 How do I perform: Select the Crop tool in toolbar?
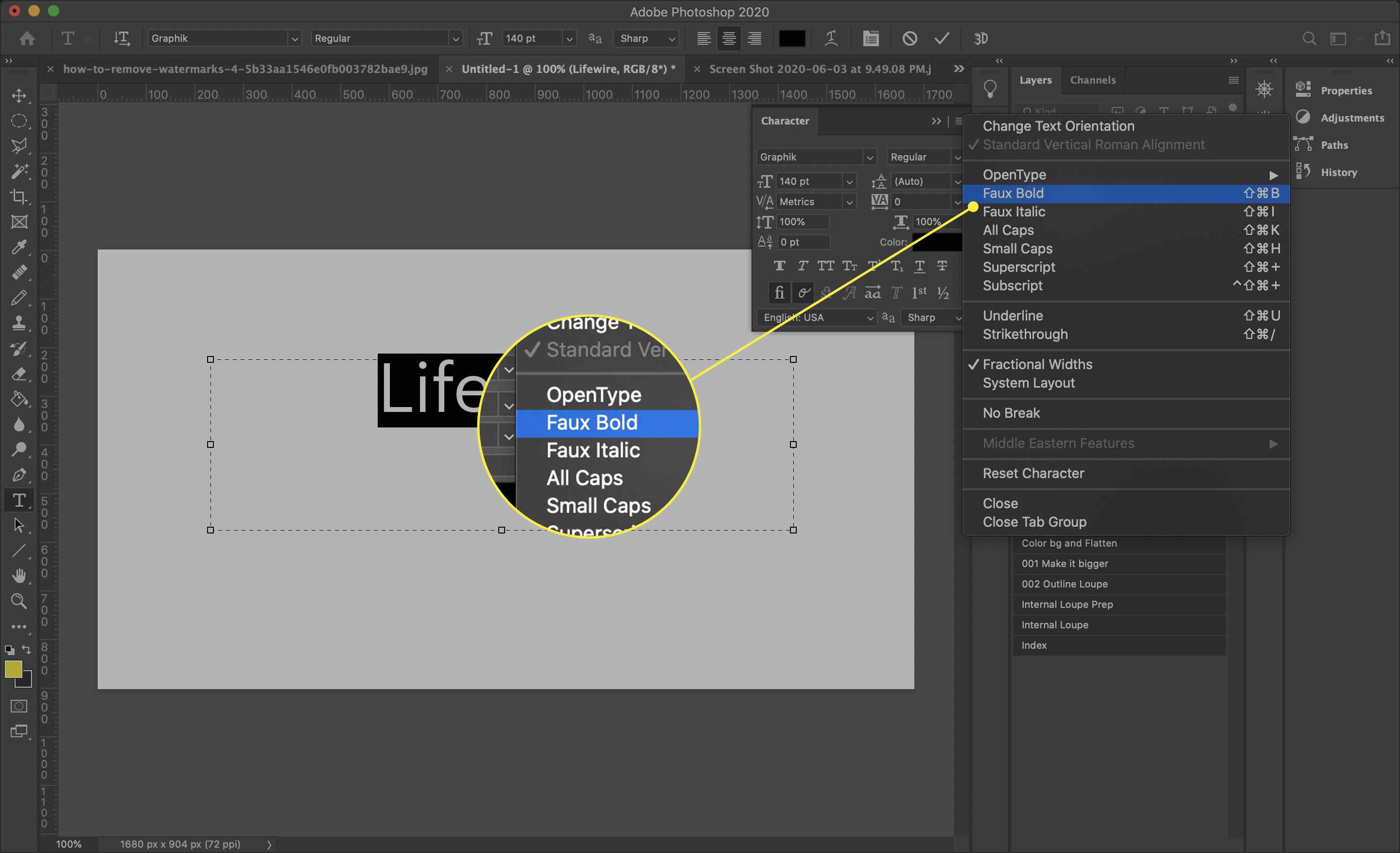pos(19,196)
